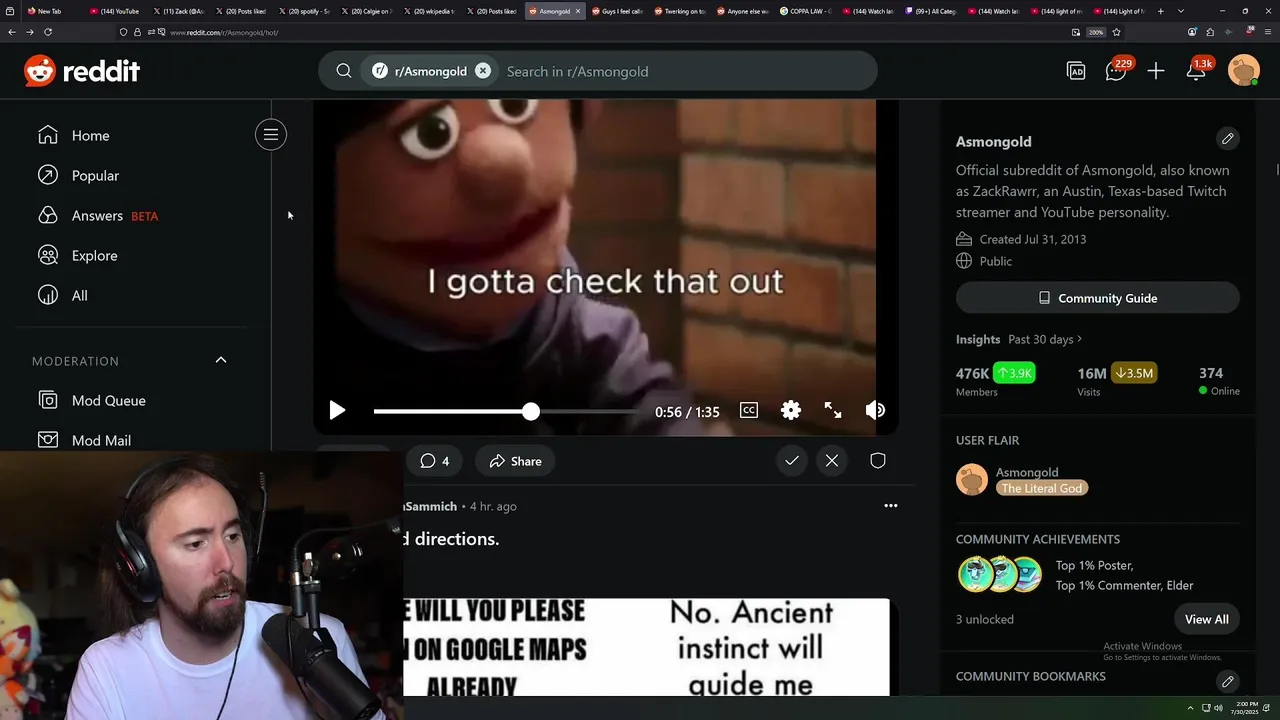Switch to the New Tab browser tab

point(50,11)
